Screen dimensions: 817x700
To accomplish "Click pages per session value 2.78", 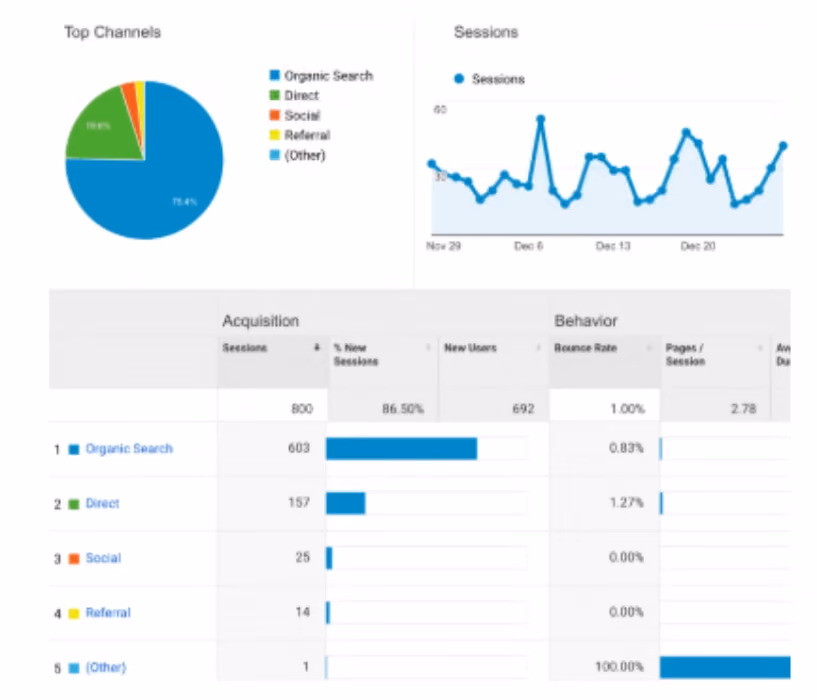I will tap(743, 409).
